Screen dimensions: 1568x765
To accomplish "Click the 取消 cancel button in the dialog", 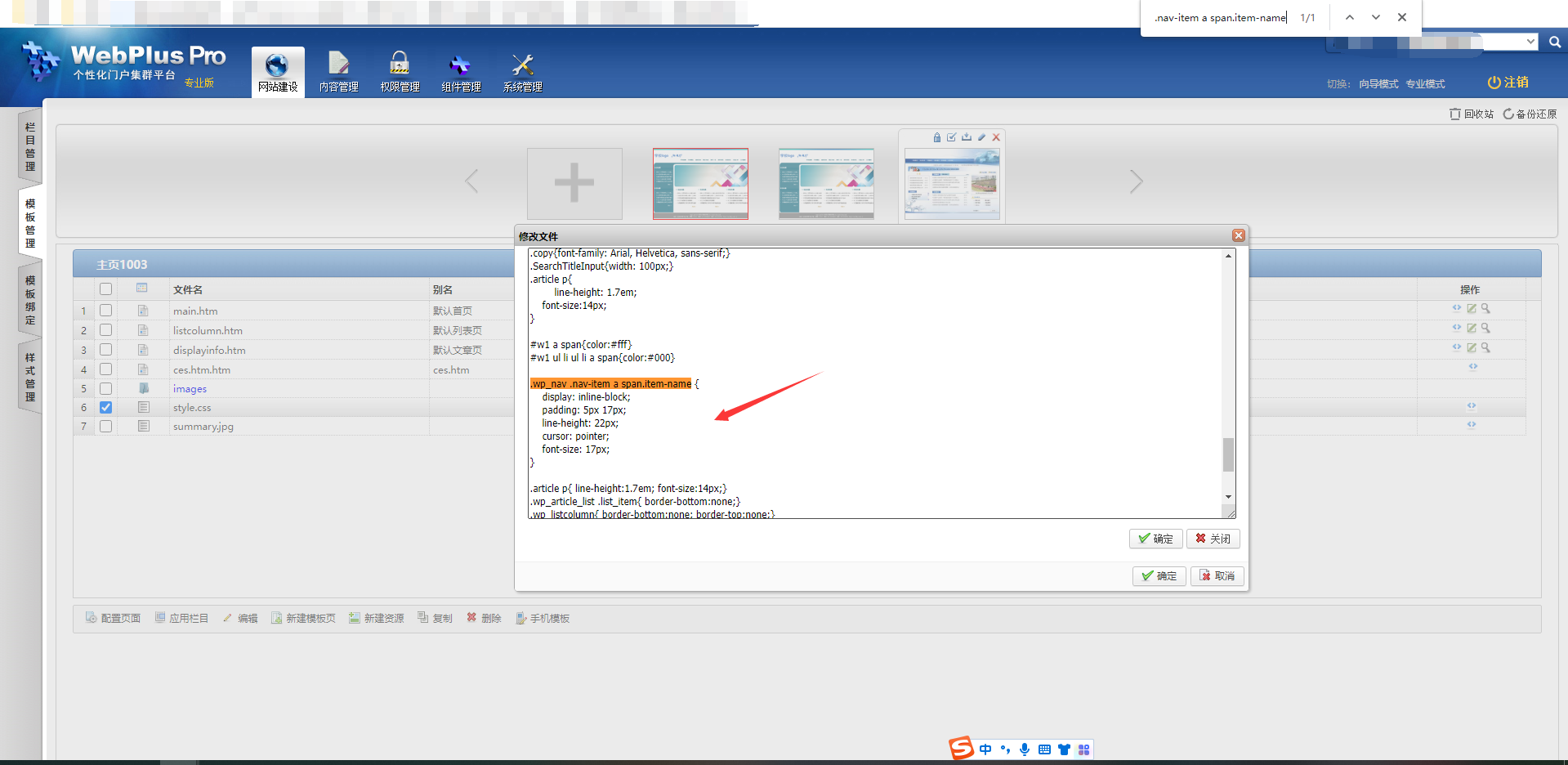I will click(1217, 576).
